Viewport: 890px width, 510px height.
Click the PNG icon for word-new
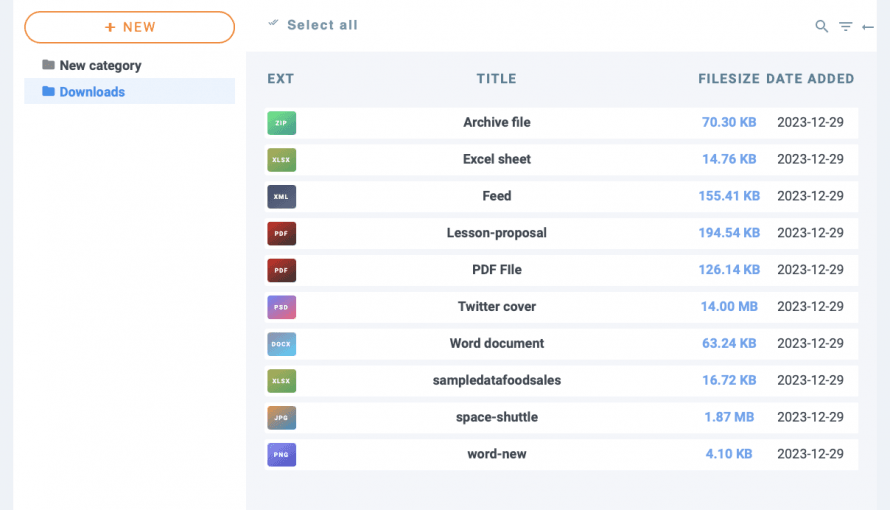281,454
